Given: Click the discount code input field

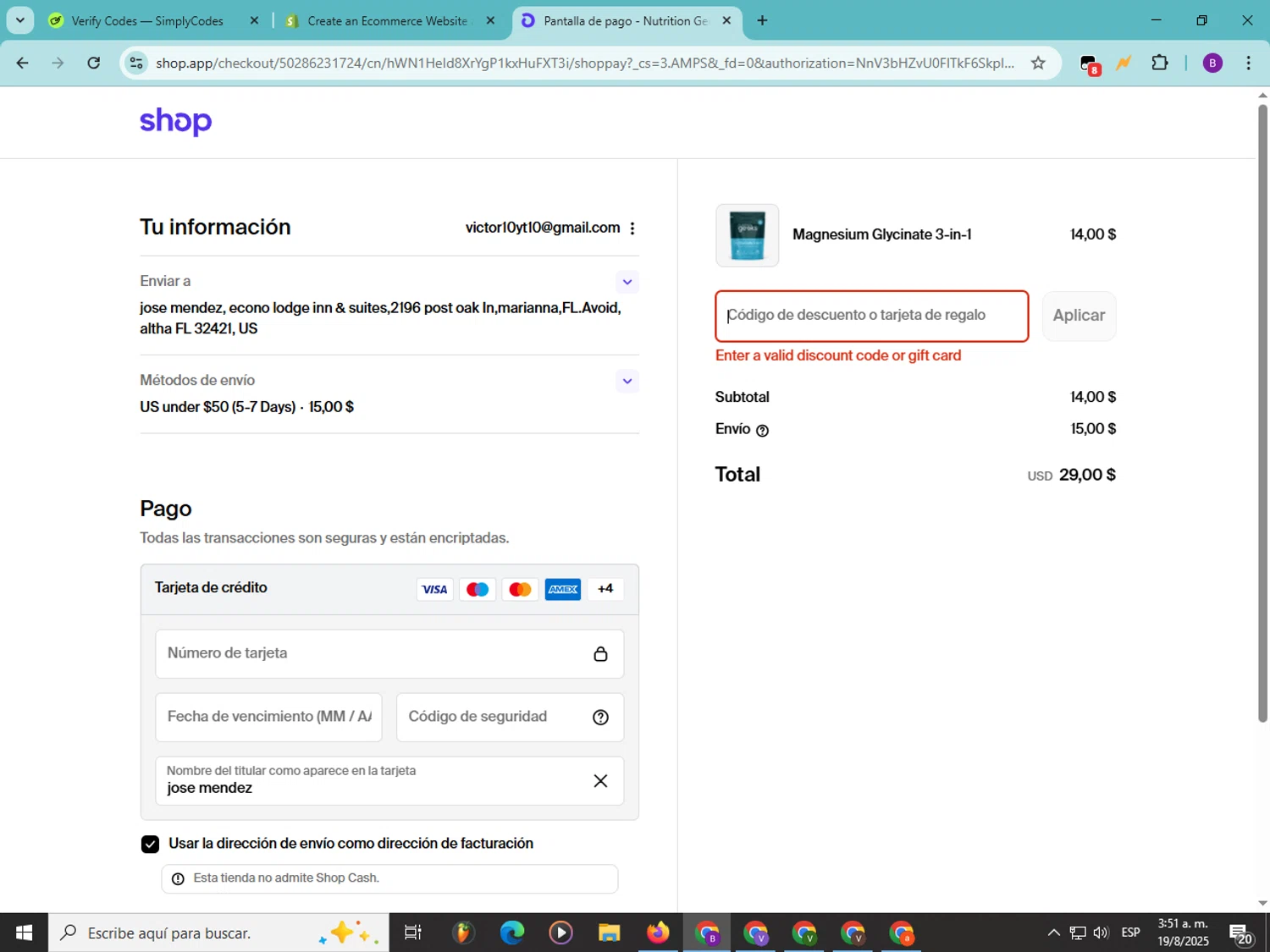Looking at the screenshot, I should [872, 316].
